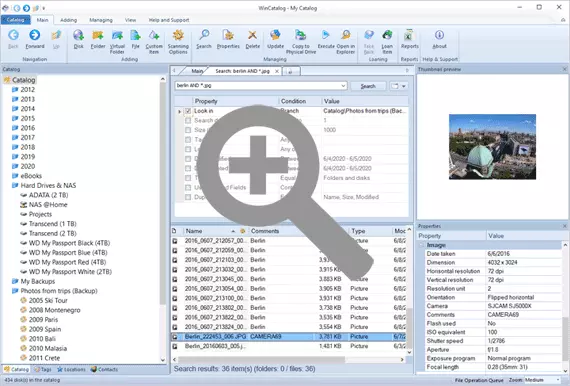The height and width of the screenshot is (386, 570).
Task: Switch to Contacts bottom tab
Action: 104,369
